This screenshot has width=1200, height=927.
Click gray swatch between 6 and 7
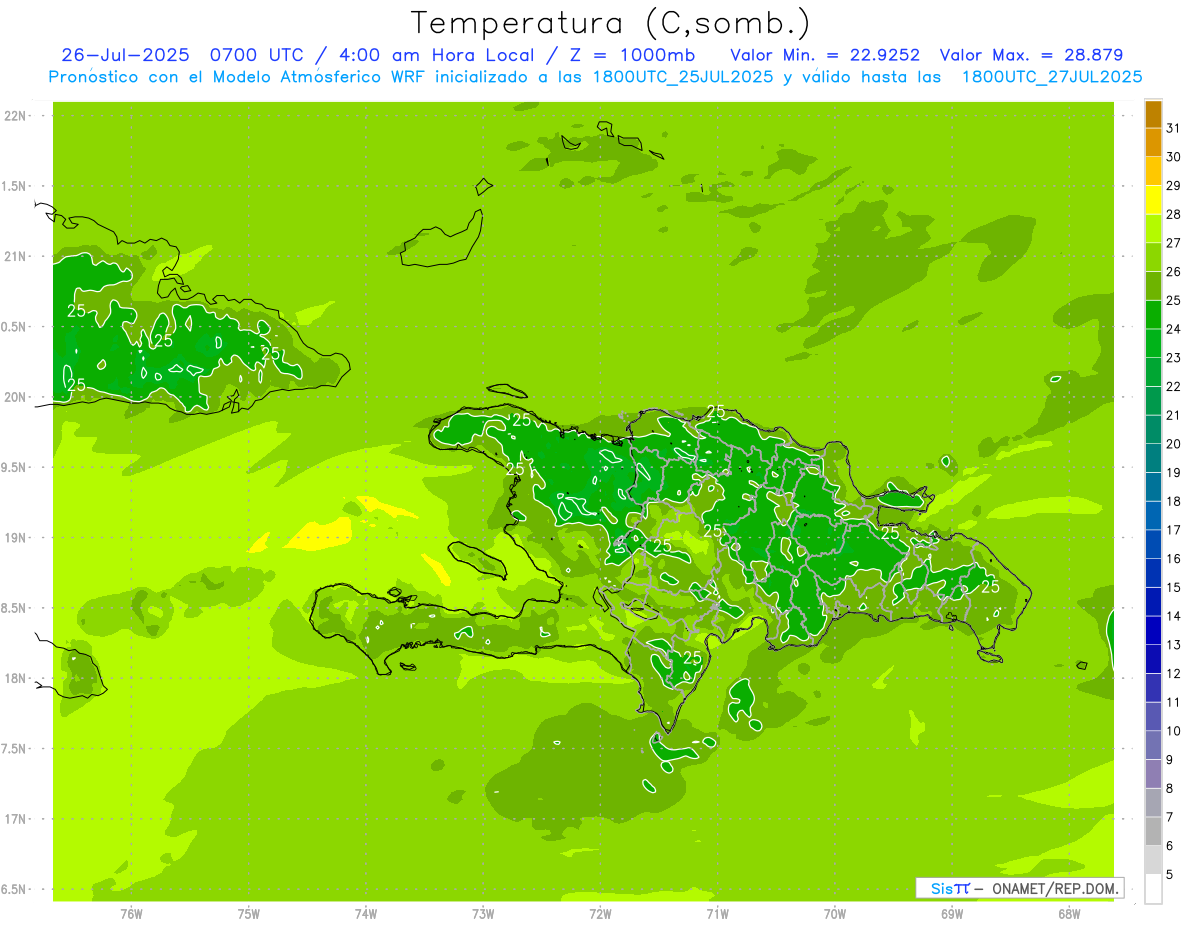click(1153, 831)
